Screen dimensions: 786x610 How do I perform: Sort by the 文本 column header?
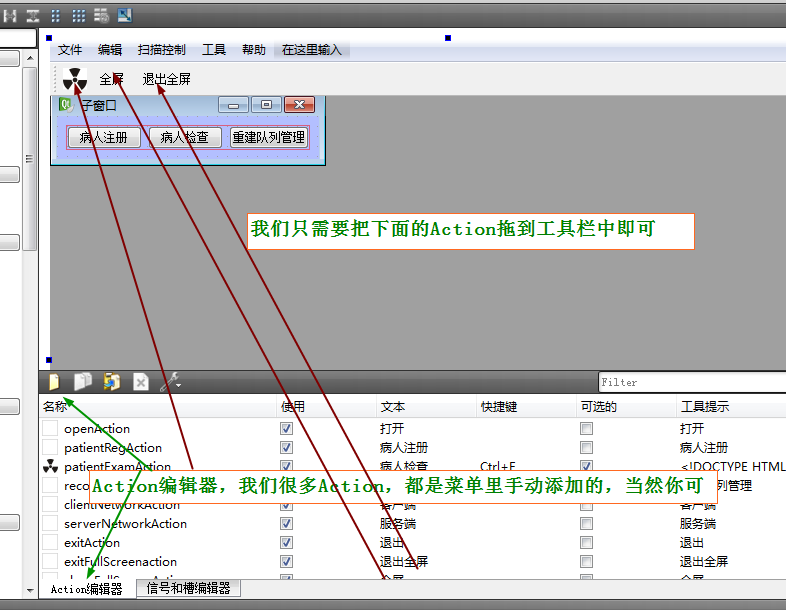[x=426, y=406]
